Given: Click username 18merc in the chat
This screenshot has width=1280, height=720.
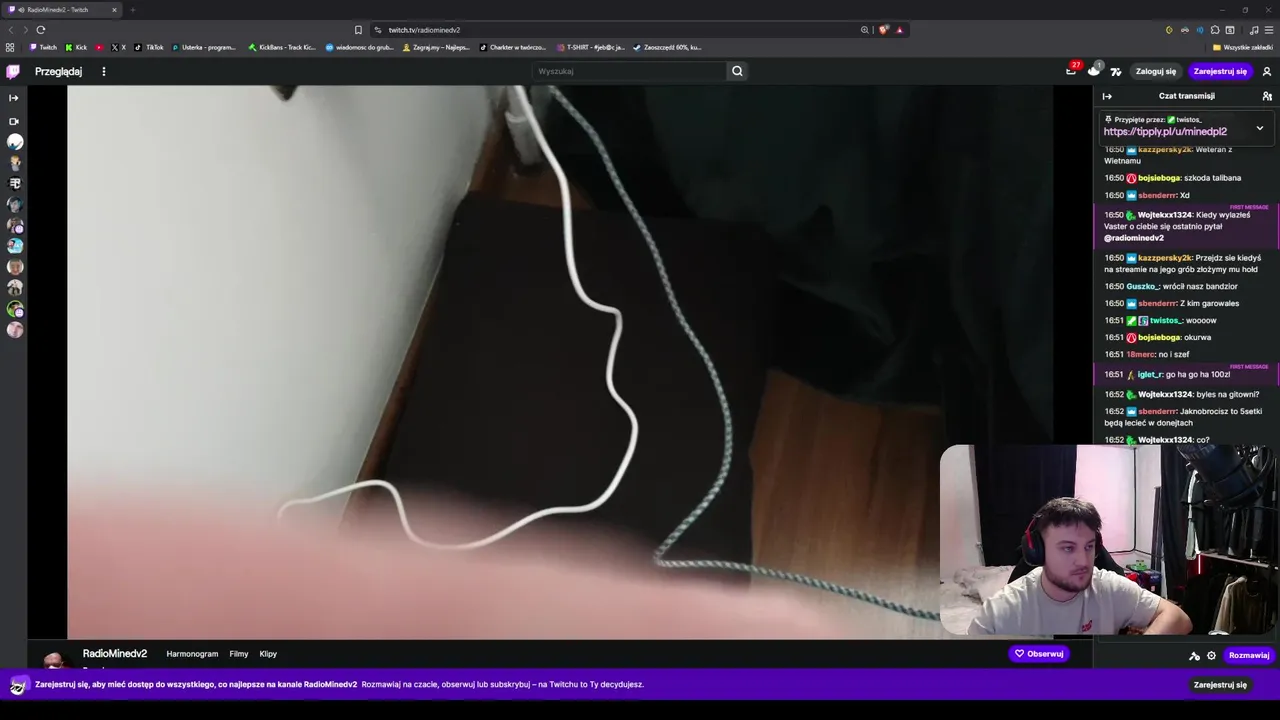Looking at the screenshot, I should tap(1140, 355).
